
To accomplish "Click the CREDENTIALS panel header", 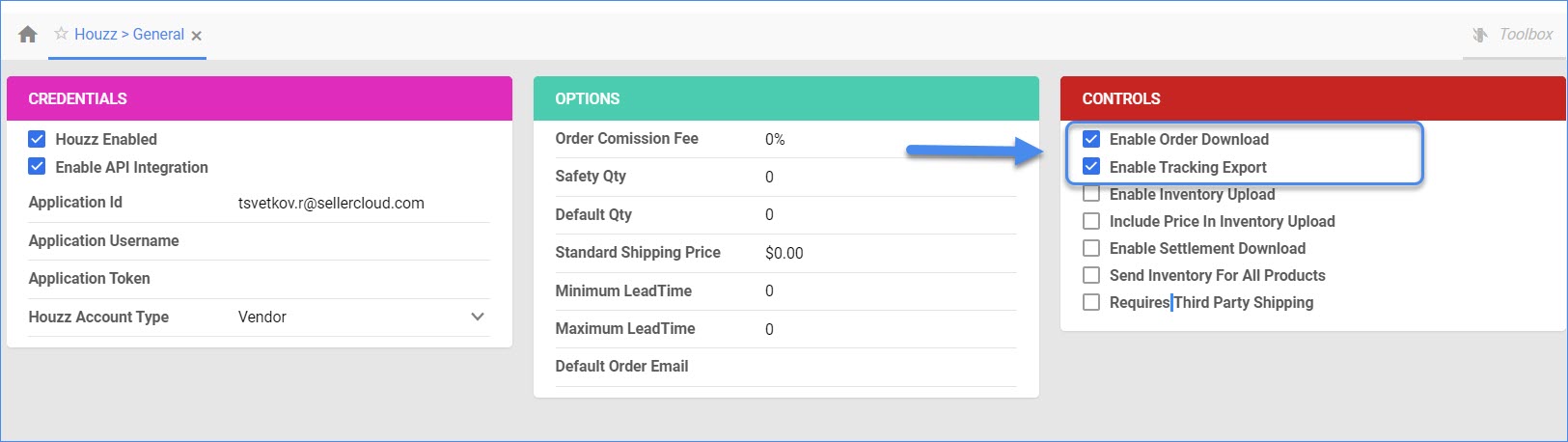I will [260, 98].
